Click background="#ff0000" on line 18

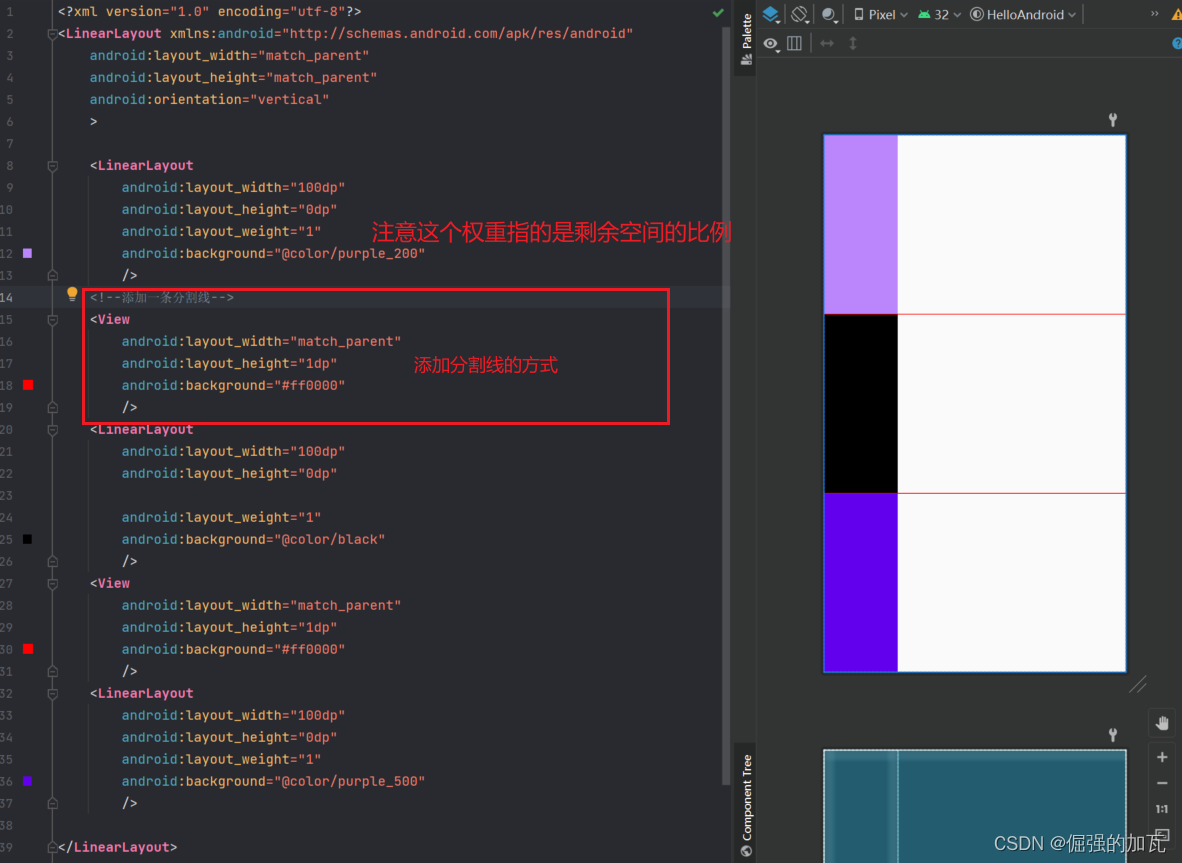pyautogui.click(x=234, y=385)
